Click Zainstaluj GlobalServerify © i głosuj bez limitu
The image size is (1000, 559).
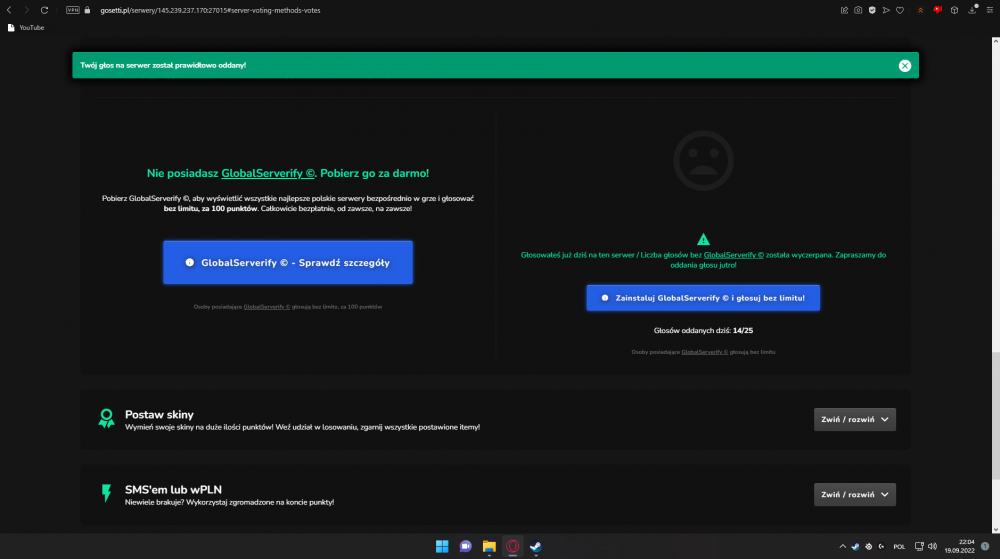pyautogui.click(x=703, y=298)
